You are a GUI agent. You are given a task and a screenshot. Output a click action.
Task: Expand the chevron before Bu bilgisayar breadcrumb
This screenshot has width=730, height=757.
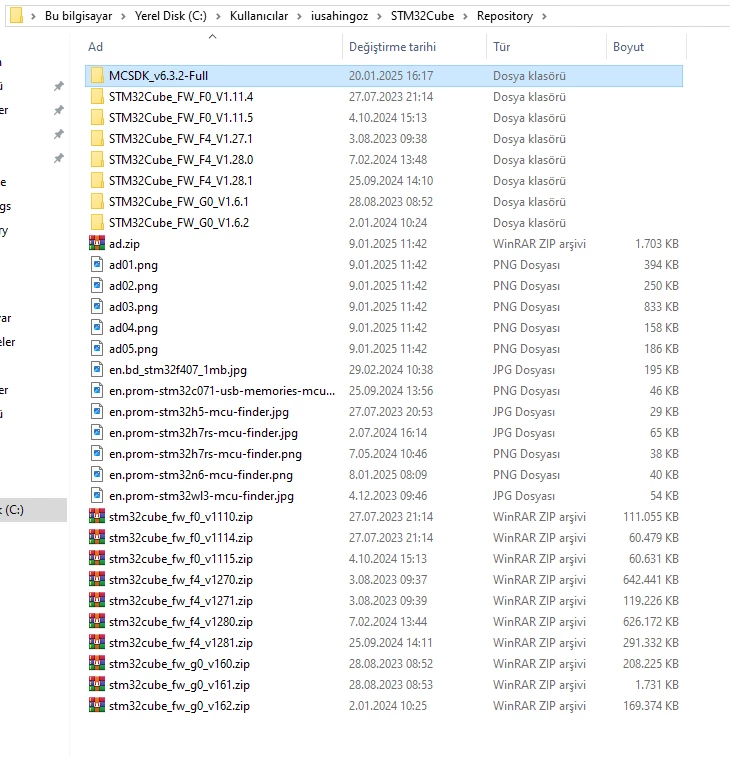pyautogui.click(x=33, y=16)
